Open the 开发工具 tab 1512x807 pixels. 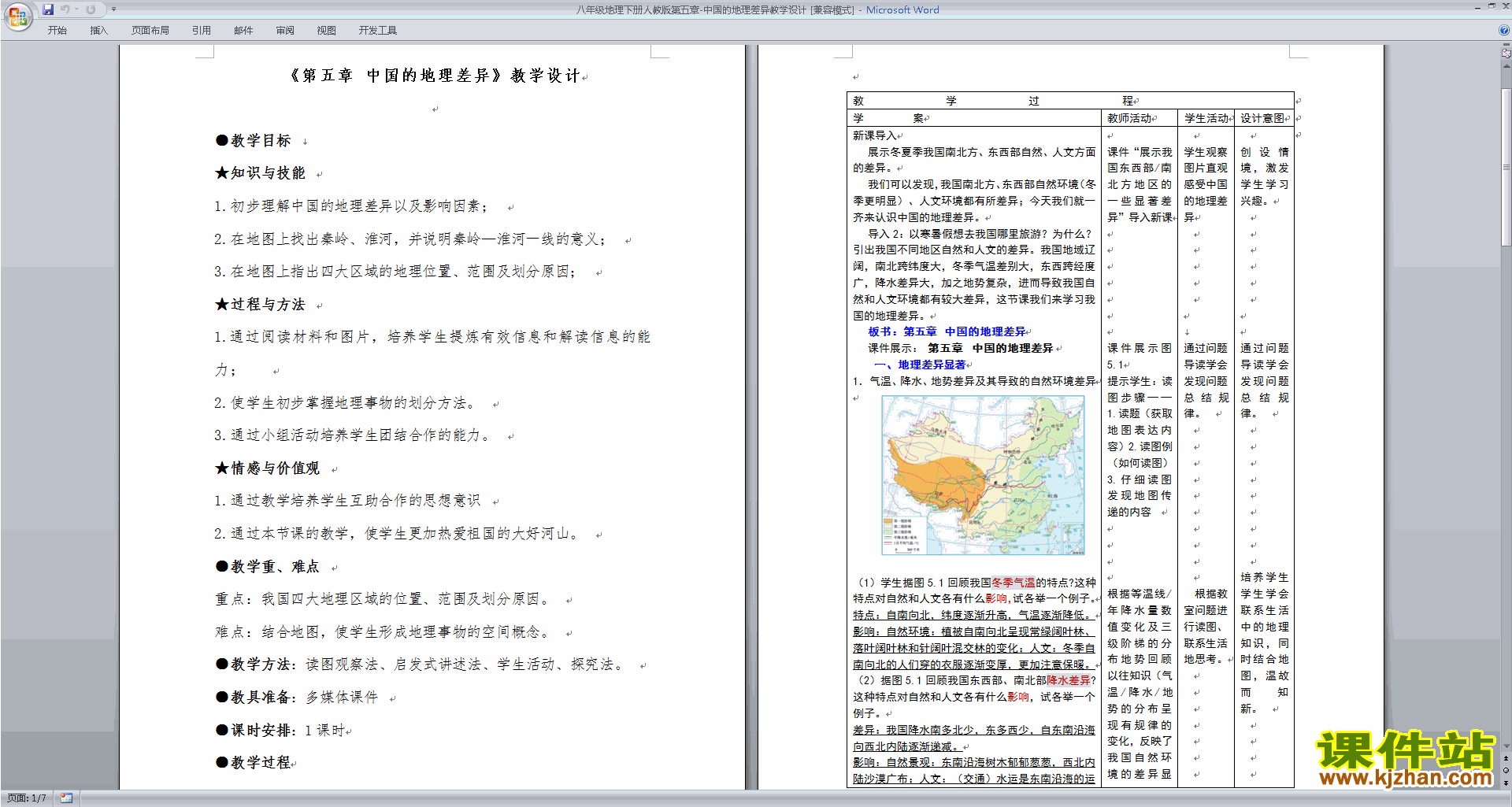click(x=377, y=31)
